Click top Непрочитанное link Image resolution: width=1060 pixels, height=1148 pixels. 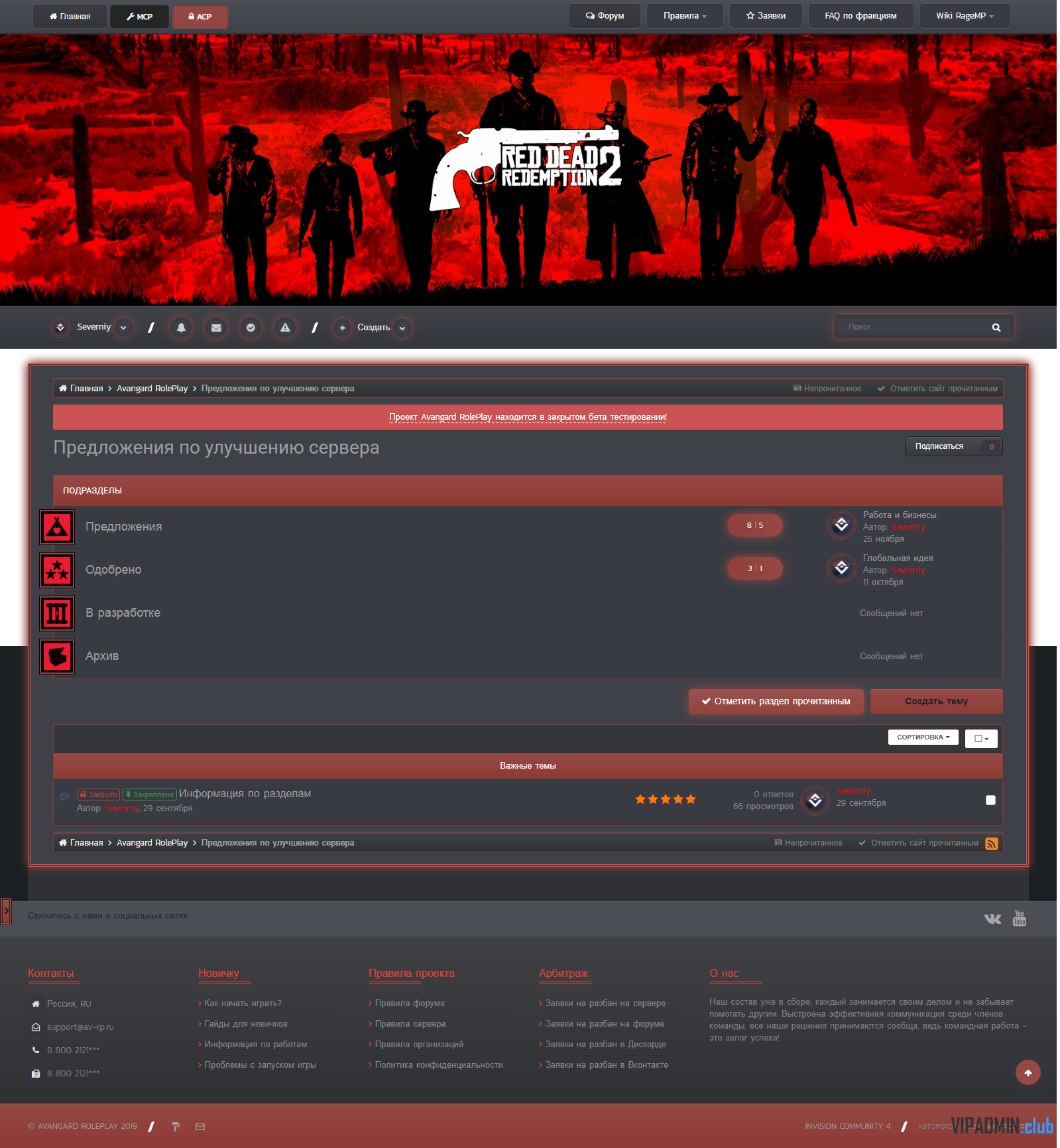[827, 389]
